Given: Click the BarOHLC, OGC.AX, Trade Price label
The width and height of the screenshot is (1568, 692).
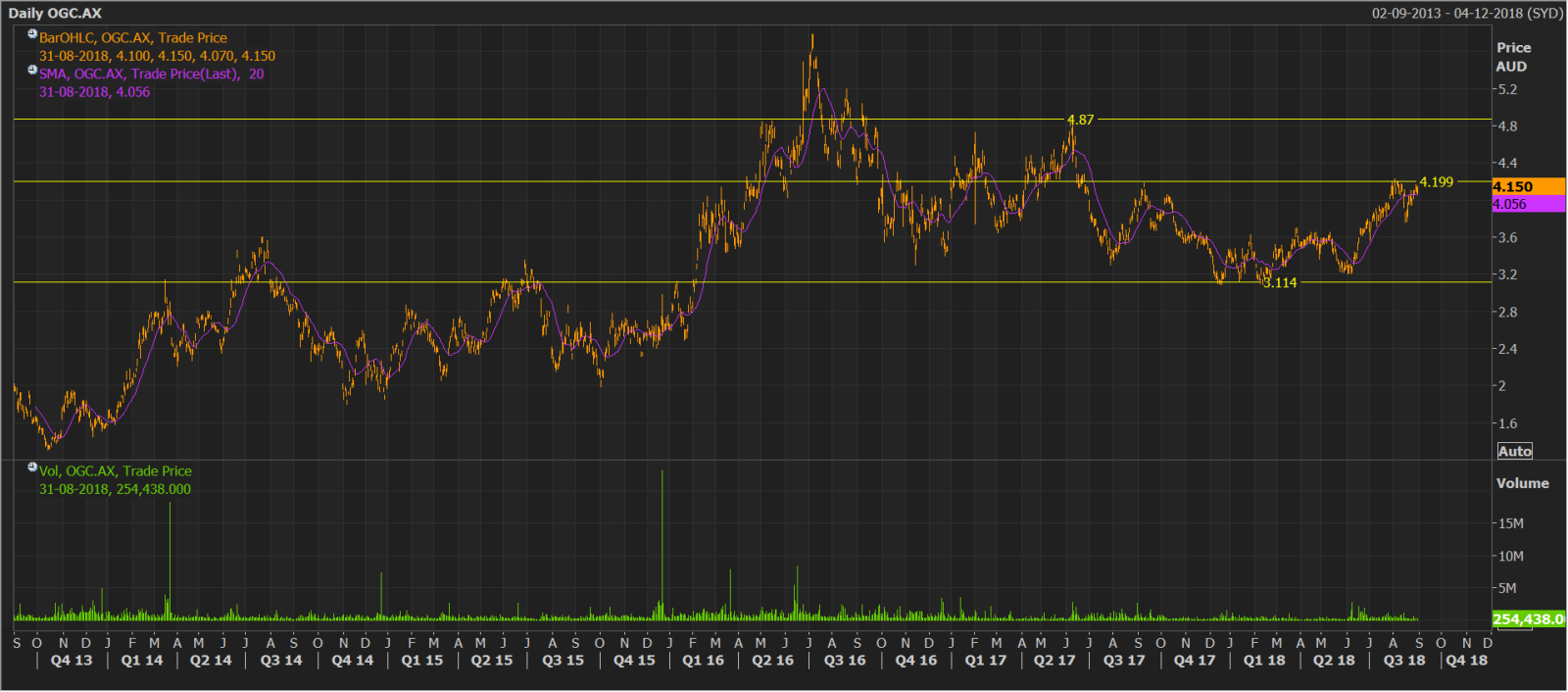Looking at the screenshot, I should click(x=133, y=38).
